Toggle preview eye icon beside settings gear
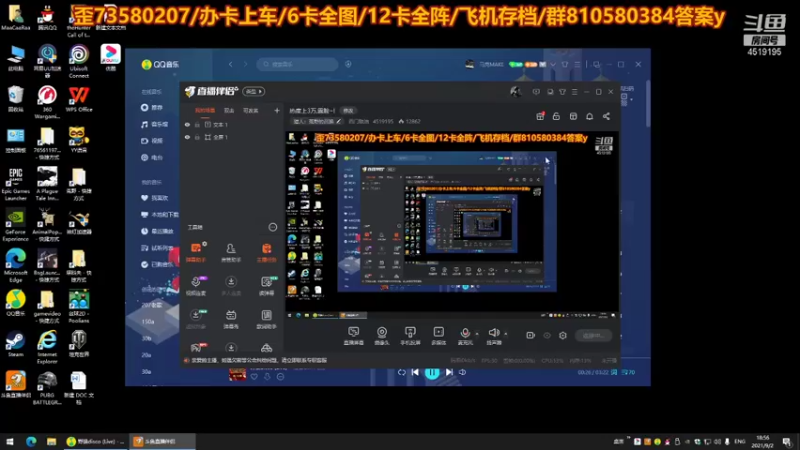The width and height of the screenshot is (800, 450). [547, 335]
